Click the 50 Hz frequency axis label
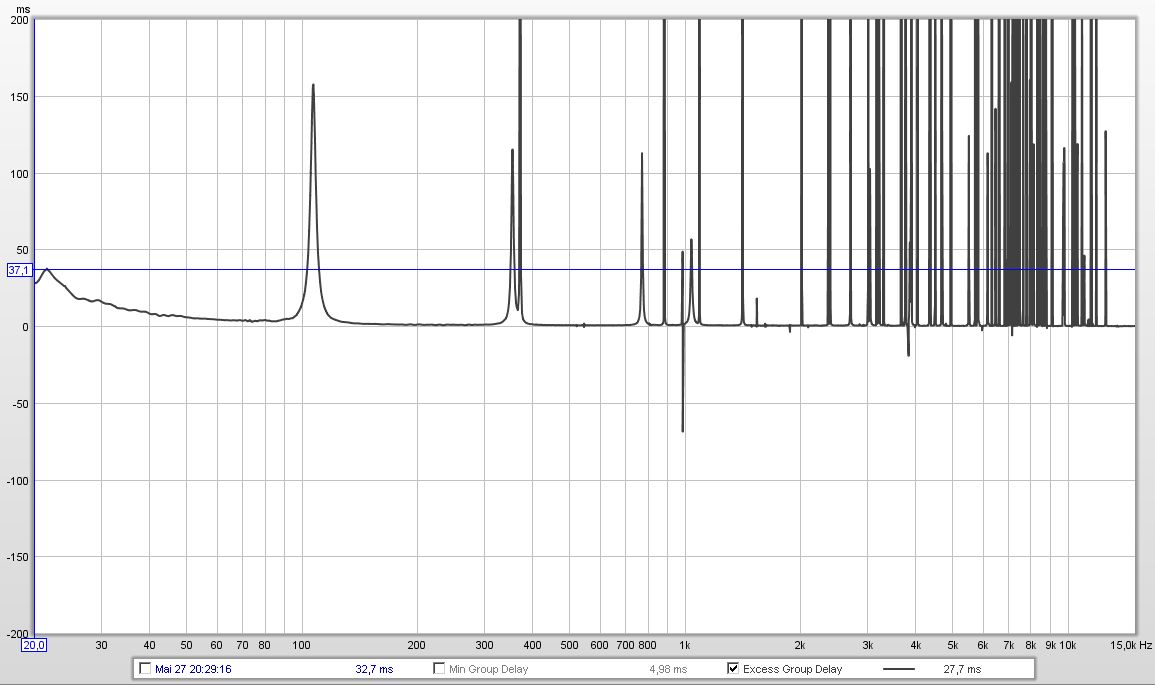Image resolution: width=1155 pixels, height=685 pixels. click(186, 645)
